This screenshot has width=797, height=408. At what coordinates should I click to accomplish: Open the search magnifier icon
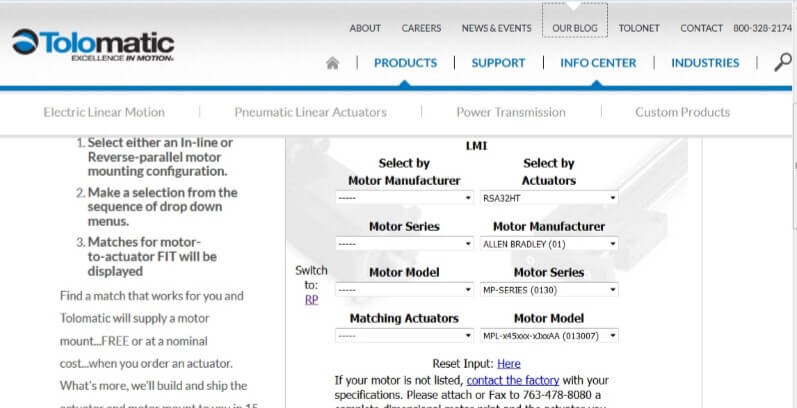(x=783, y=62)
